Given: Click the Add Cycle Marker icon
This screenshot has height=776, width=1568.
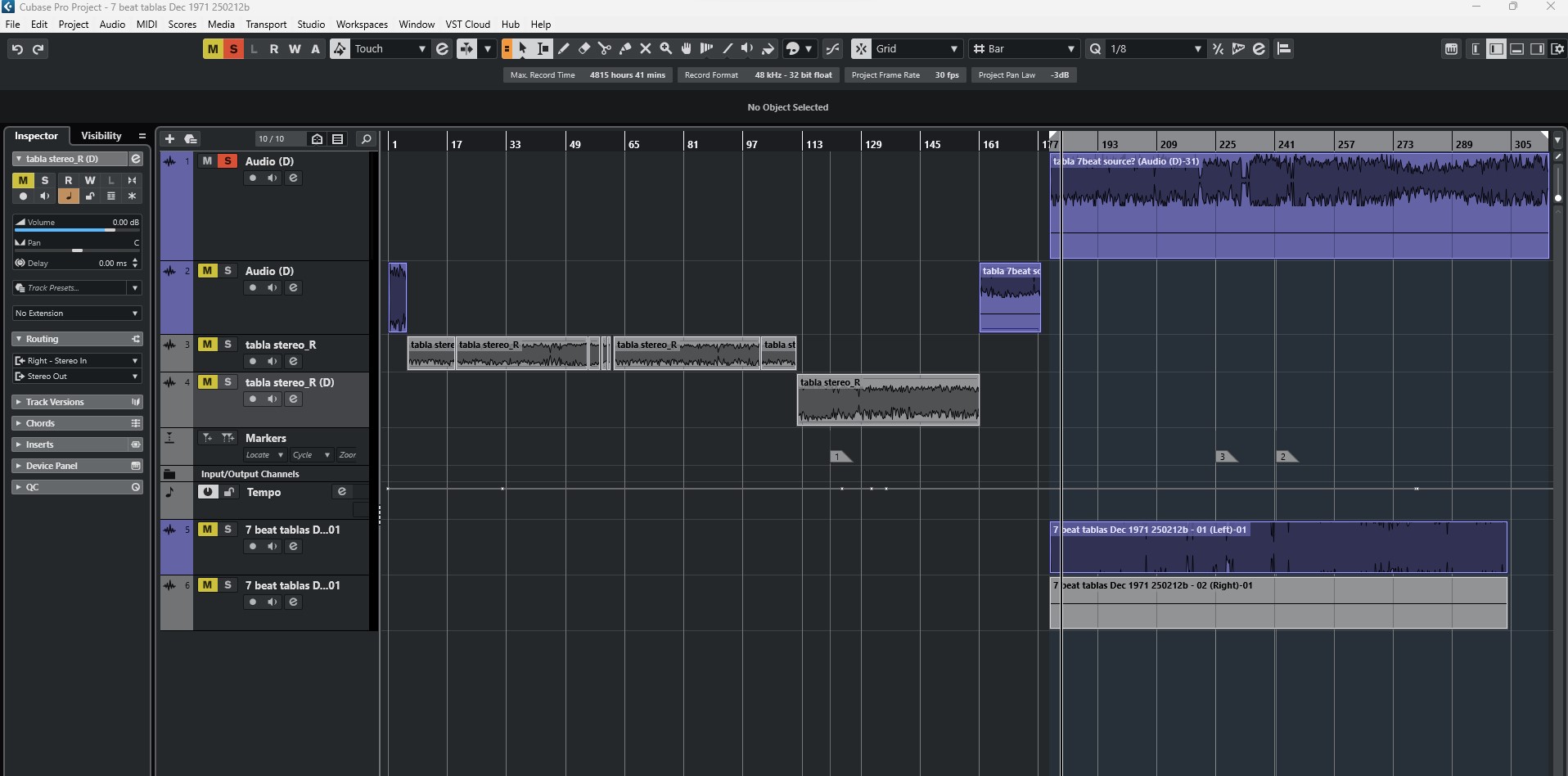Looking at the screenshot, I should point(228,438).
